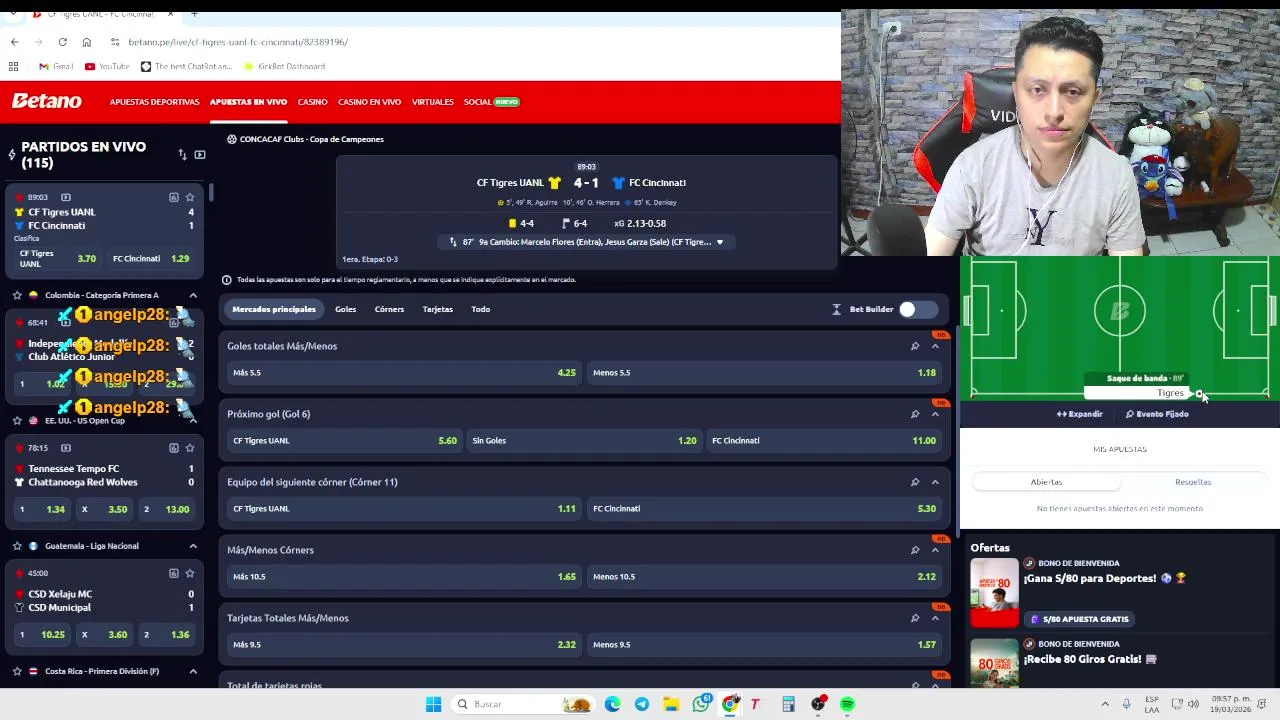Click the Expandir match tracker button
The image size is (1280, 720).
click(x=1079, y=414)
